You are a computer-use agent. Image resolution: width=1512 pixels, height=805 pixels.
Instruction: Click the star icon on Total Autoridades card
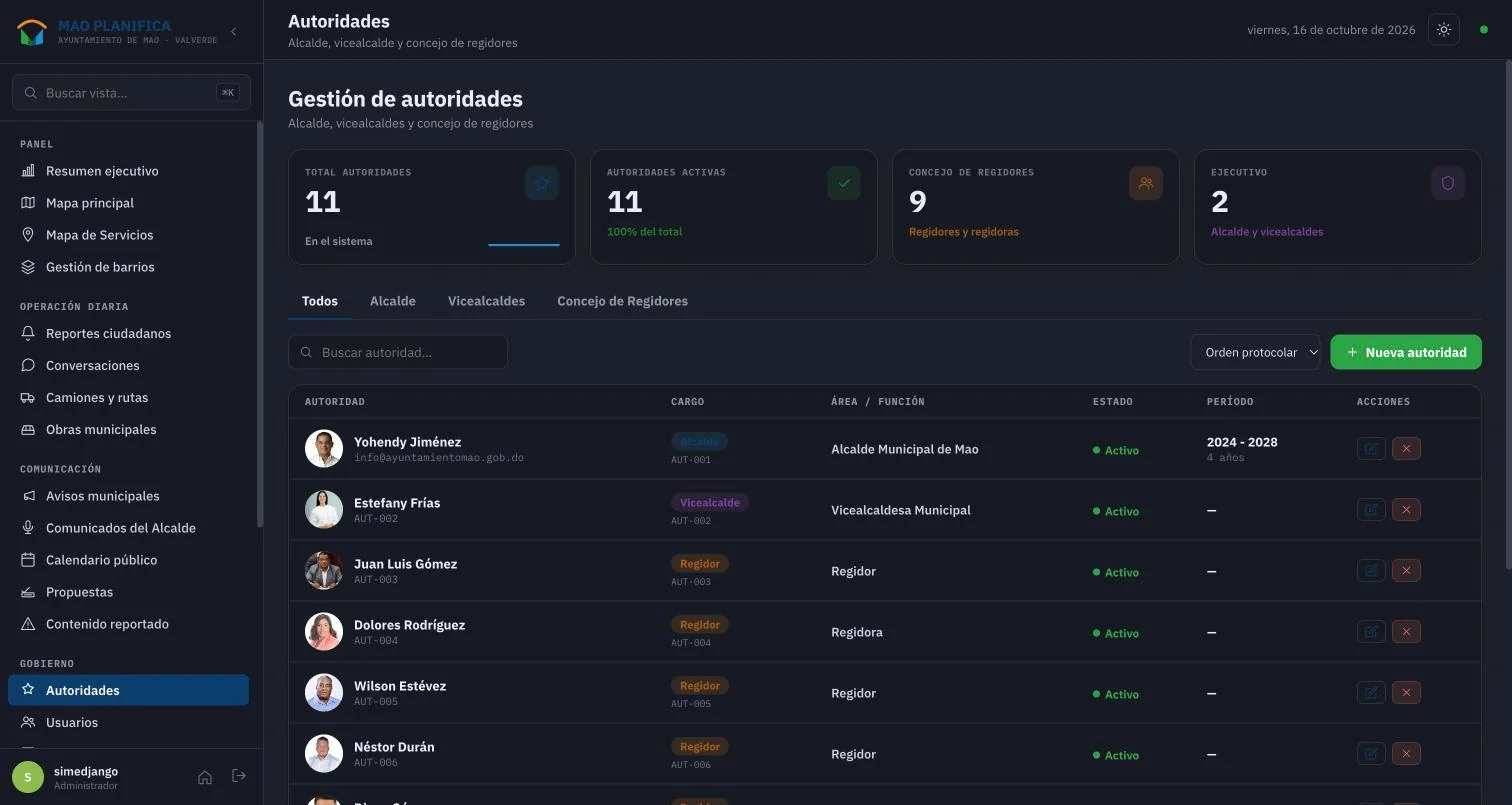coord(542,183)
